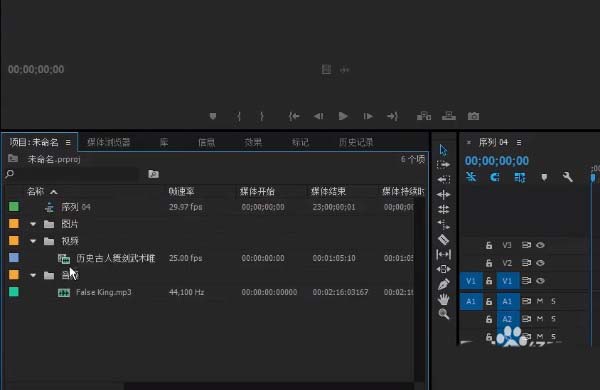The image size is (600, 390).
Task: Select the Razor tool
Action: (x=443, y=239)
